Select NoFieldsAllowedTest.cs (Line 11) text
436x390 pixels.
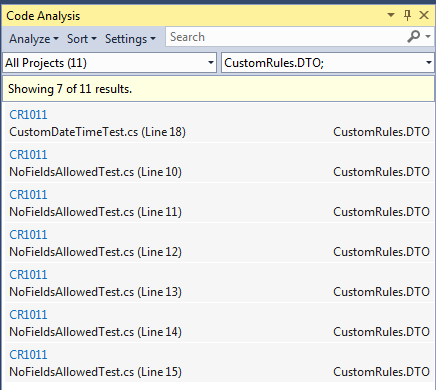(x=95, y=212)
